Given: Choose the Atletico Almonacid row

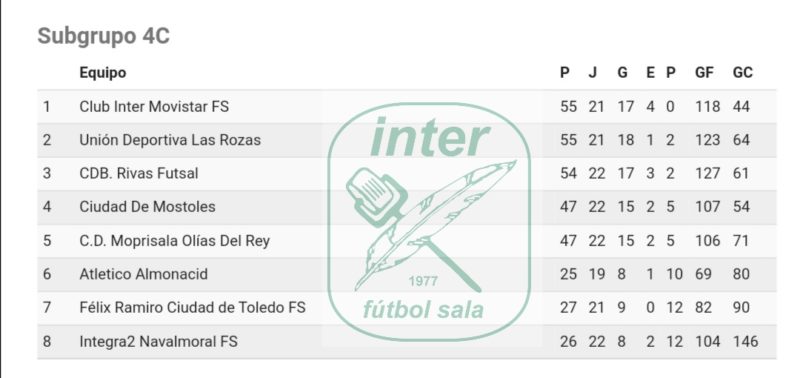Looking at the screenshot, I should pyautogui.click(x=407, y=274).
